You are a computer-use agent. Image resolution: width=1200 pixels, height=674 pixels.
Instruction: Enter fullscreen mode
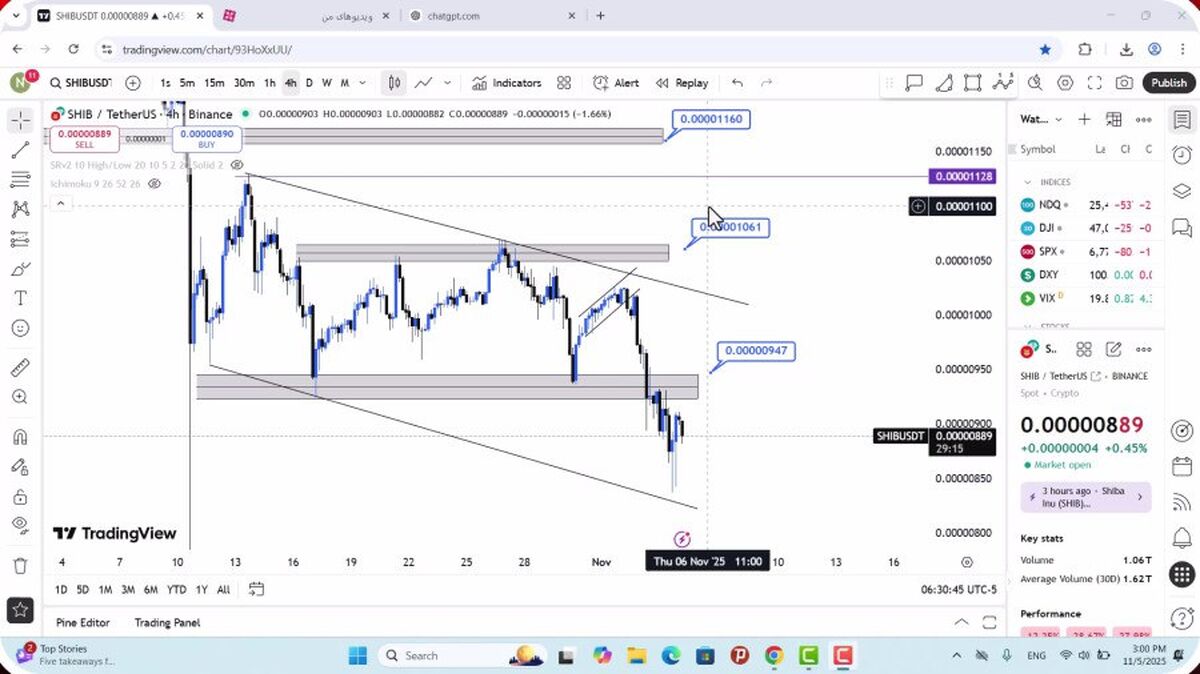tap(1095, 83)
